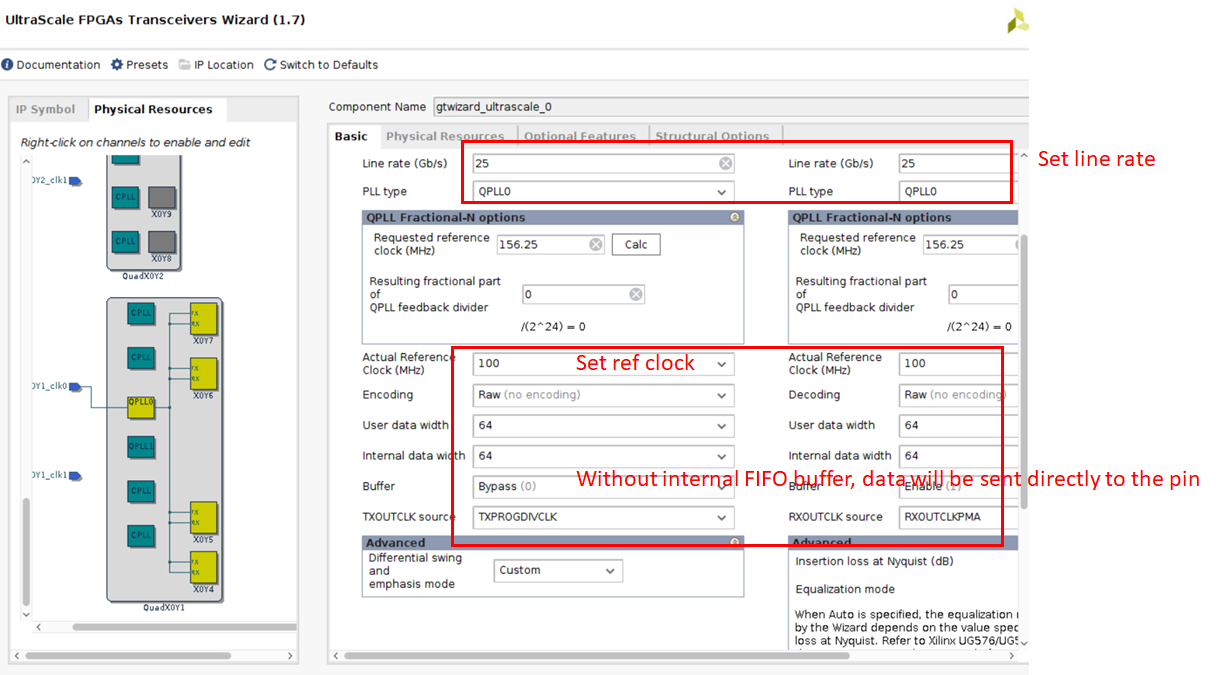Open the Documentation info icon
The height and width of the screenshot is (675, 1216).
click(x=8, y=65)
